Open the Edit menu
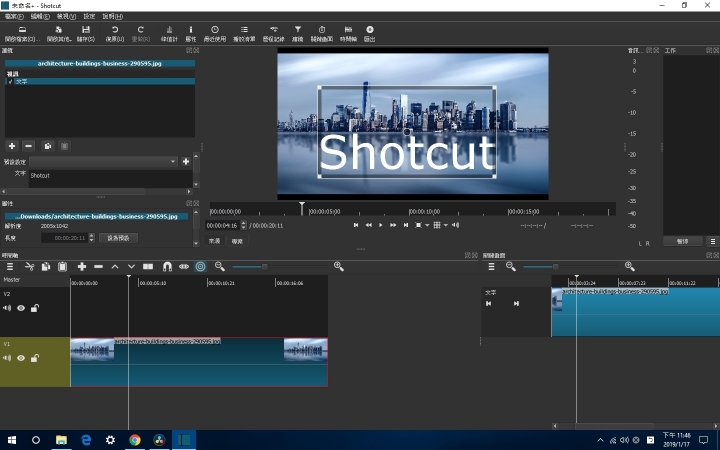The height and width of the screenshot is (450, 720). [x=40, y=17]
